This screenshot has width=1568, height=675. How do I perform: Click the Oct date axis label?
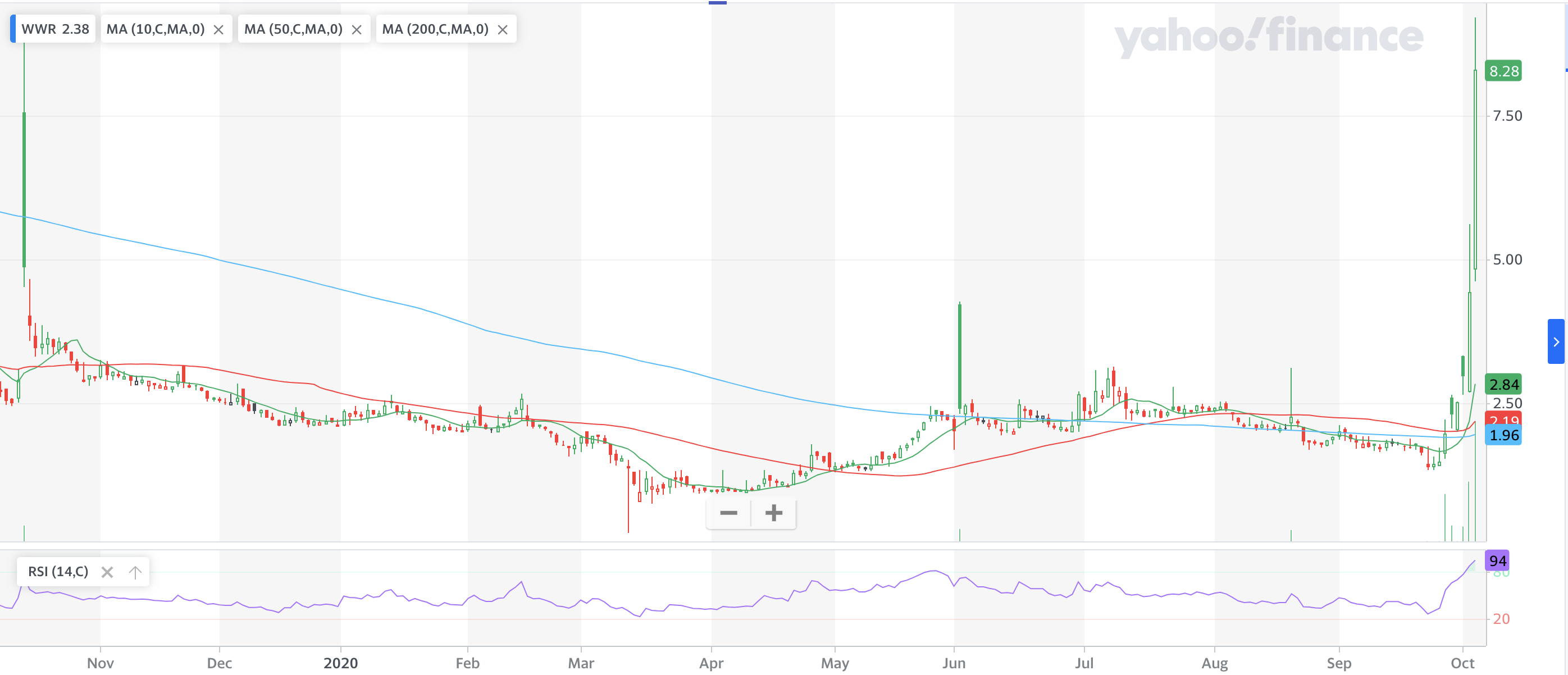pyautogui.click(x=1462, y=663)
